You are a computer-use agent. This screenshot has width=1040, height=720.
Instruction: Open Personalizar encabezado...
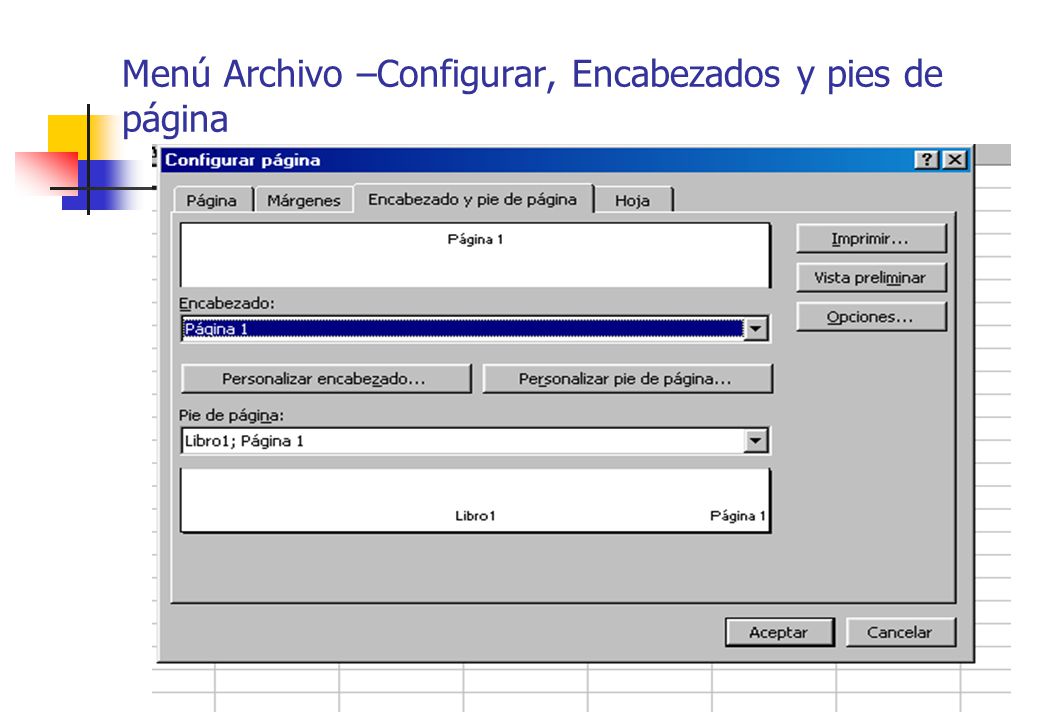pyautogui.click(x=326, y=379)
